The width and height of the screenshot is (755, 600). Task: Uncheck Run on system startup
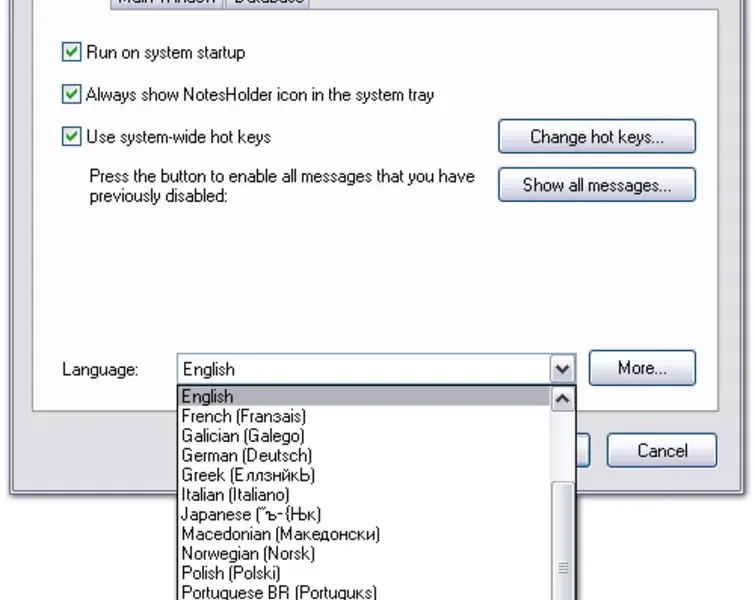click(x=71, y=52)
